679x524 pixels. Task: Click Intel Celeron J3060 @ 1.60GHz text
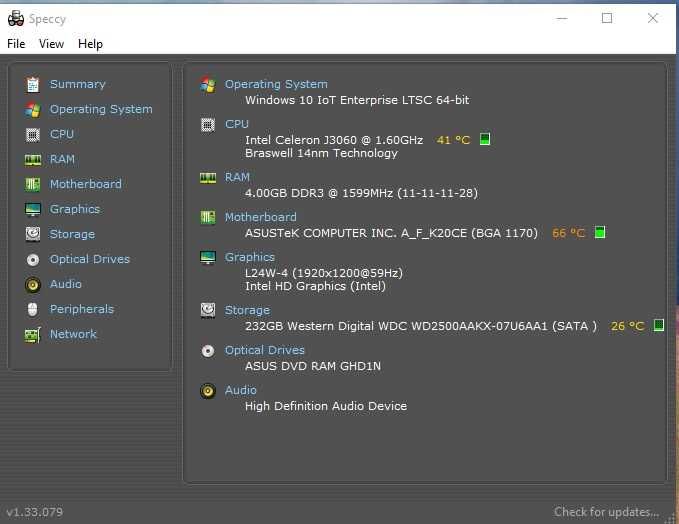tap(334, 140)
